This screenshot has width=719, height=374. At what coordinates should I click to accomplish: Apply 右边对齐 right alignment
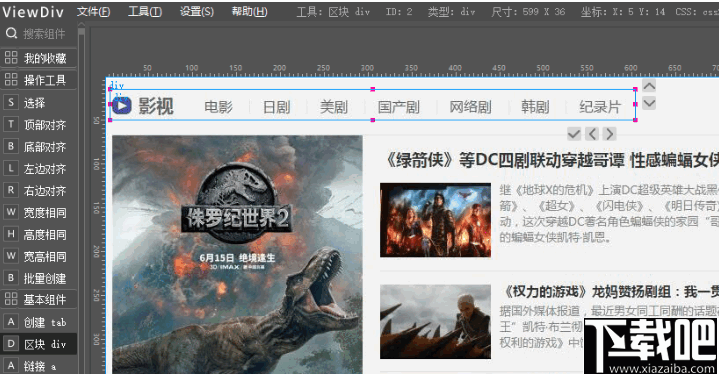[39, 191]
